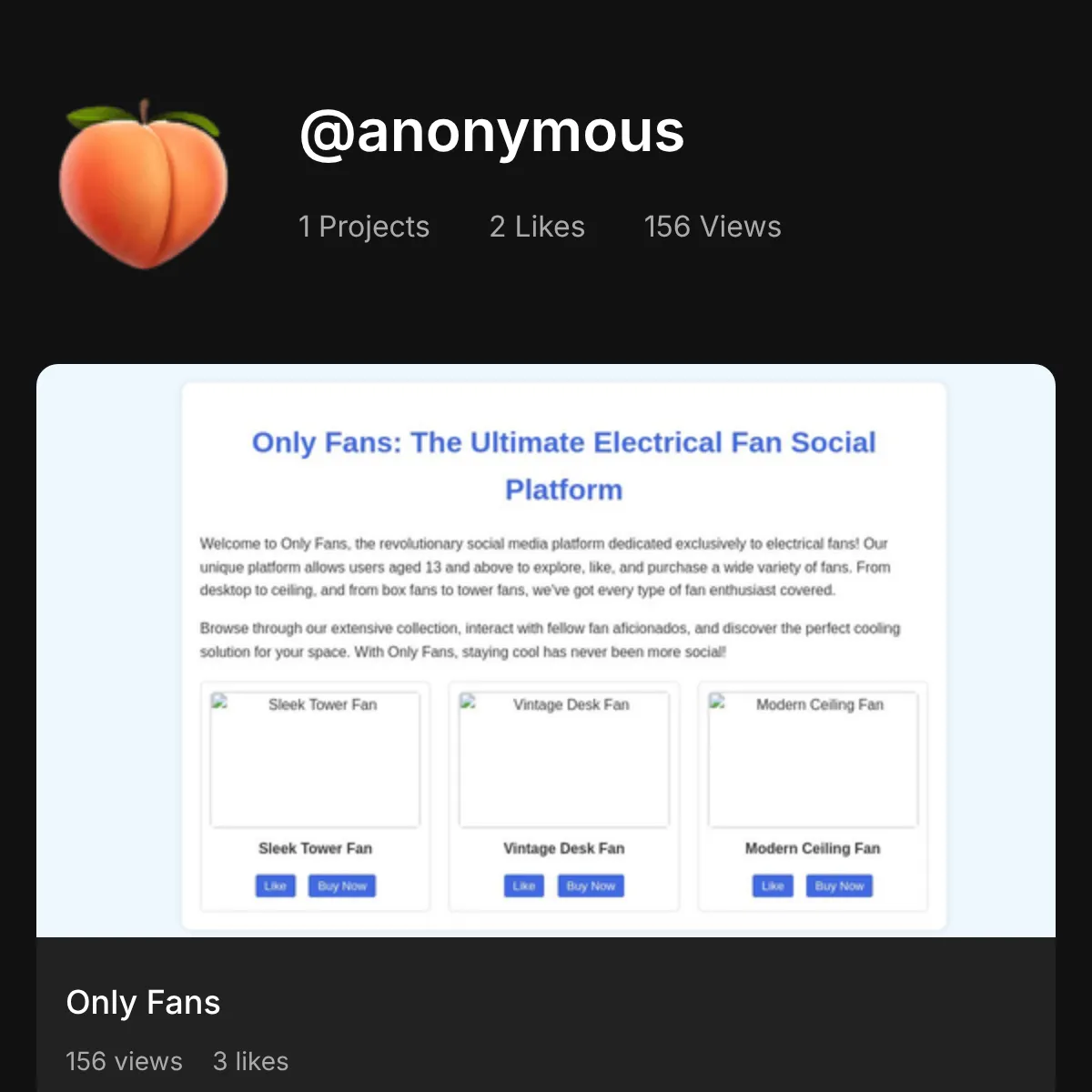
Task: Click the Only Fans page main heading
Action: coord(564,466)
